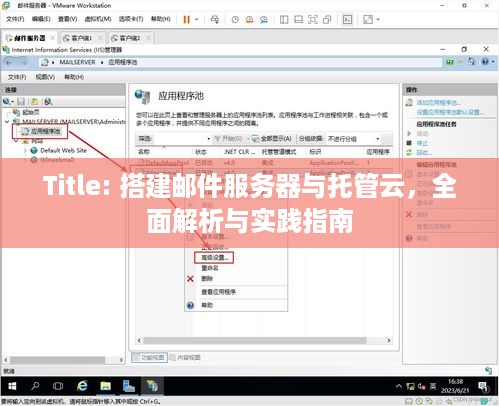Select 应用程序池 in the connections tree
This screenshot has width=499, height=406.
pyautogui.click(x=45, y=131)
